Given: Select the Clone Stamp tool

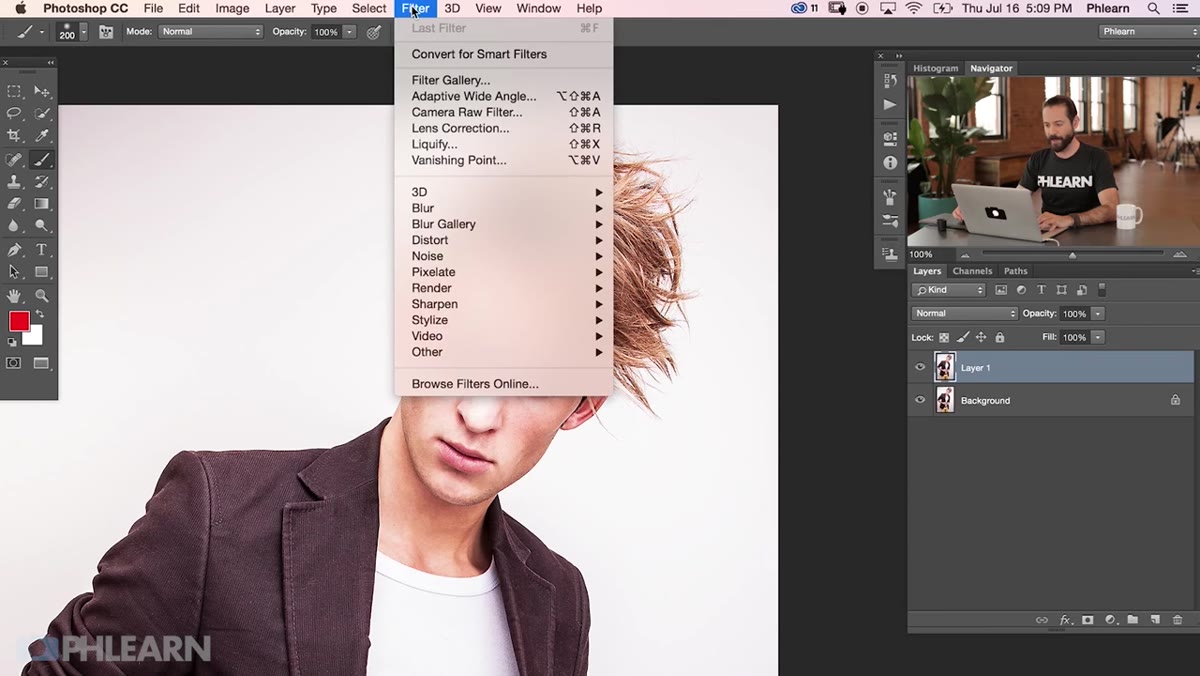Looking at the screenshot, I should [14, 182].
